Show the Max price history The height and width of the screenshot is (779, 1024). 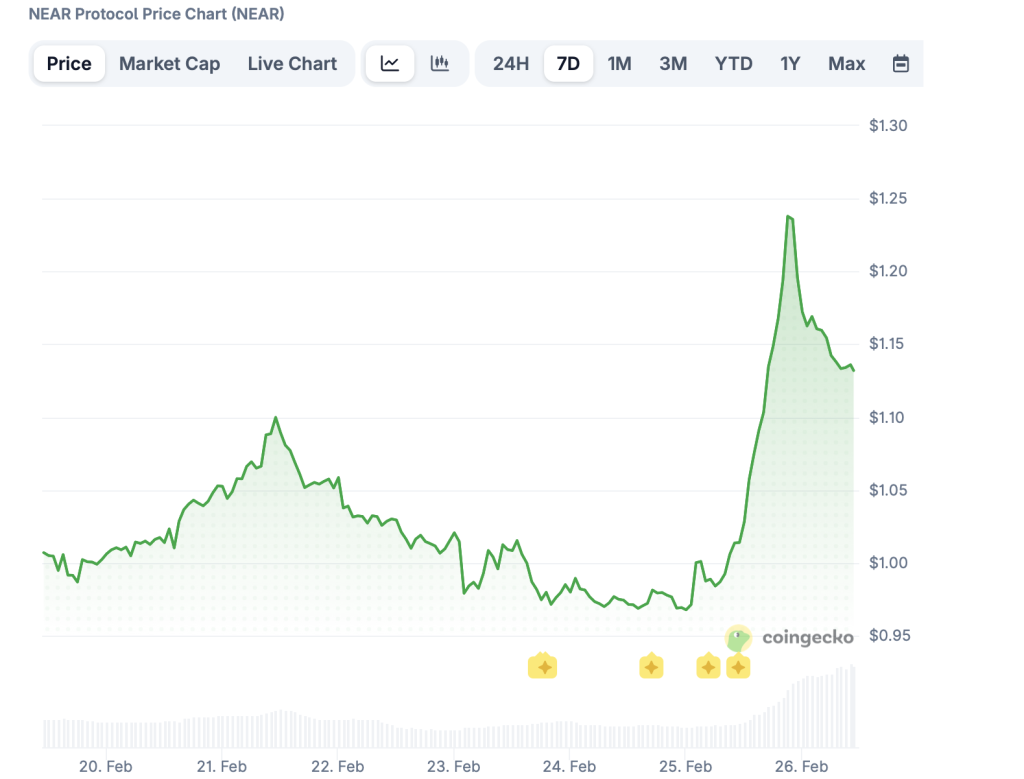click(x=846, y=64)
